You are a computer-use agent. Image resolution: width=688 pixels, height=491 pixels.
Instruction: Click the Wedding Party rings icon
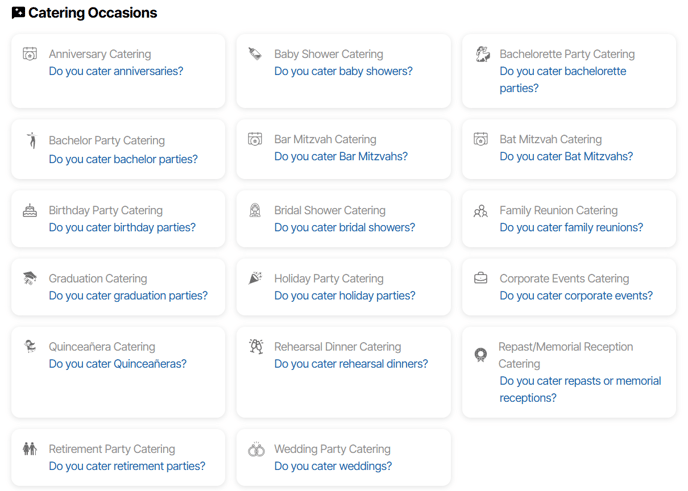pos(256,449)
